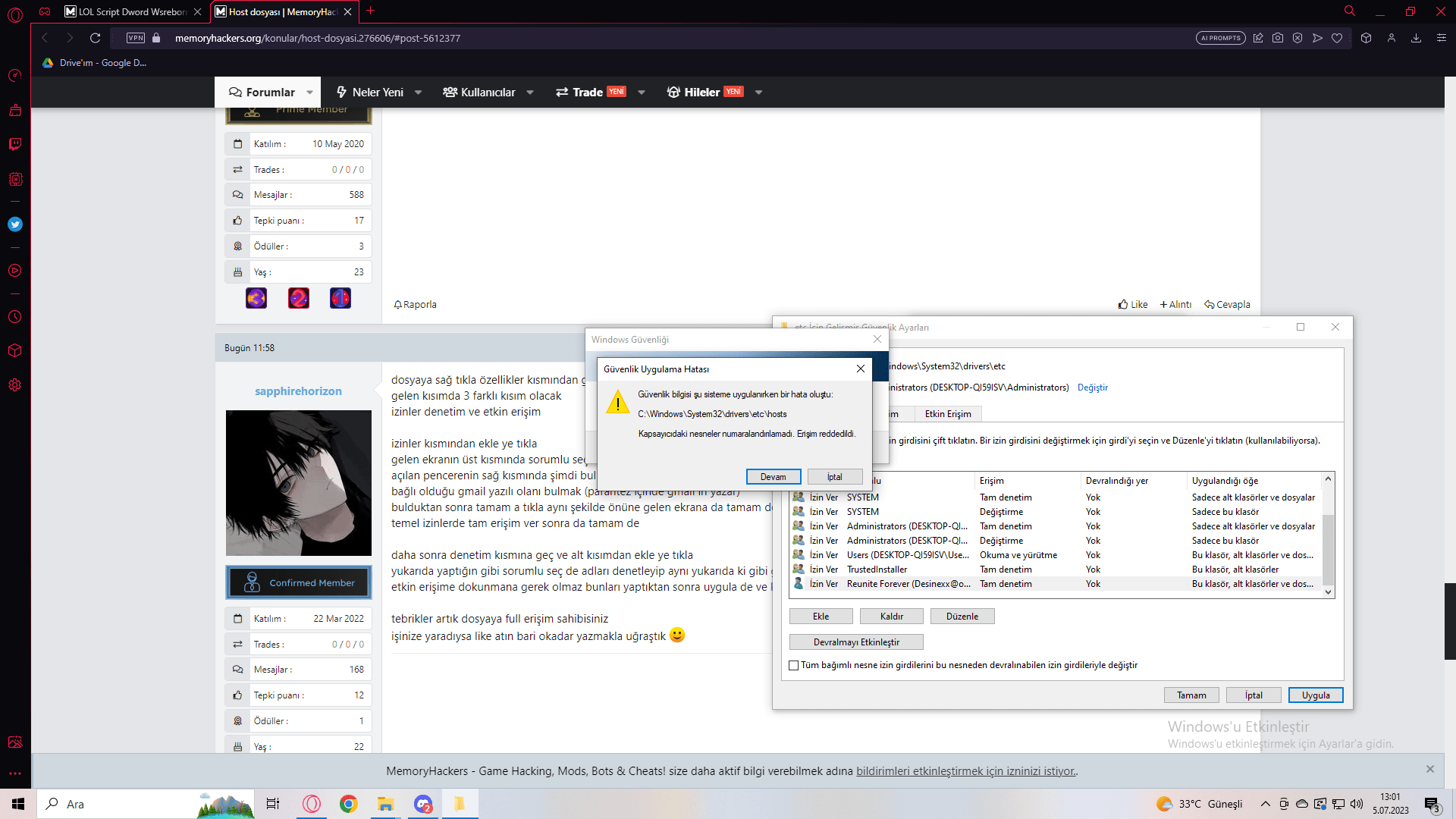Click the Değiştir owner link
Image resolution: width=1456 pixels, height=819 pixels.
1093,388
